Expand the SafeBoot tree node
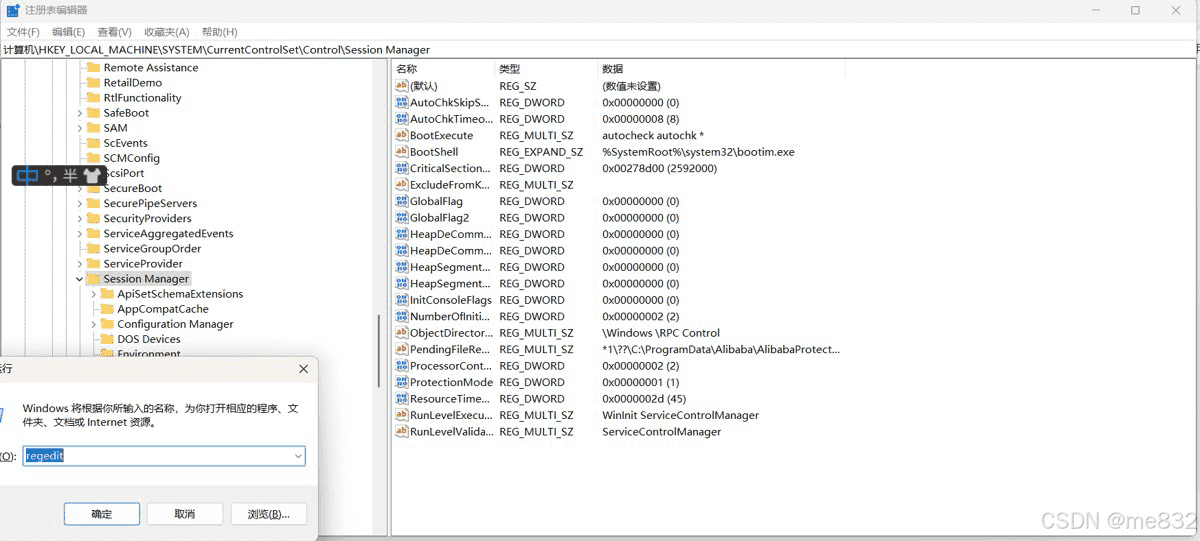The image size is (1200, 541). pyautogui.click(x=80, y=113)
